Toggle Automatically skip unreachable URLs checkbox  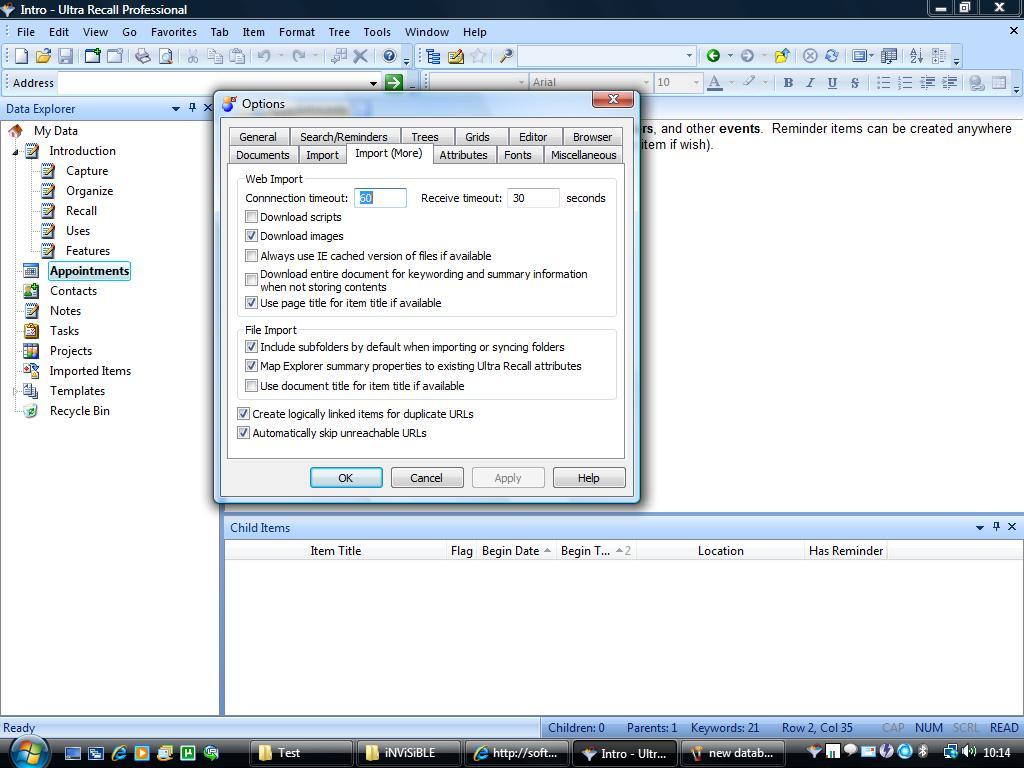(x=244, y=432)
